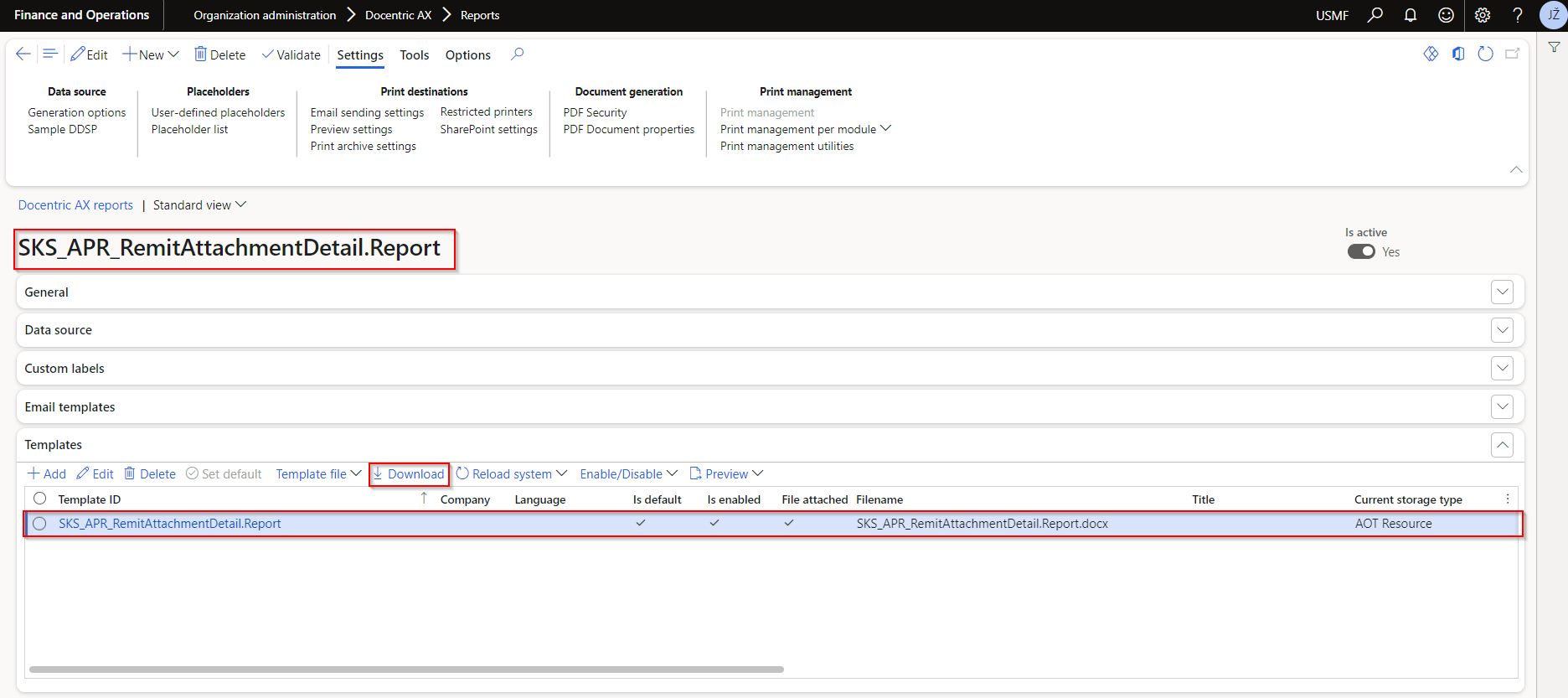Collapse the ribbon with the up chevron

click(x=1516, y=169)
